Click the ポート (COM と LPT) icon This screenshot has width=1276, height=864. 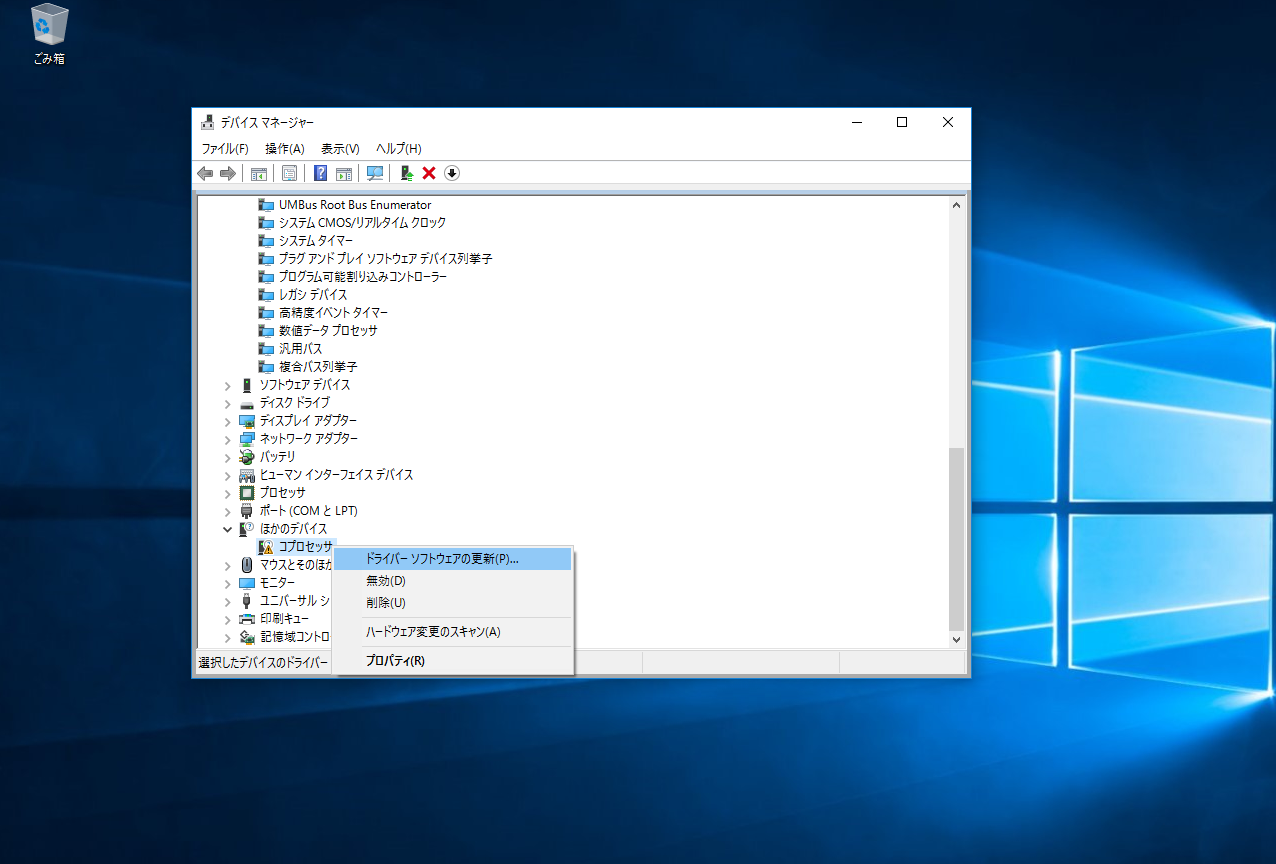click(247, 511)
